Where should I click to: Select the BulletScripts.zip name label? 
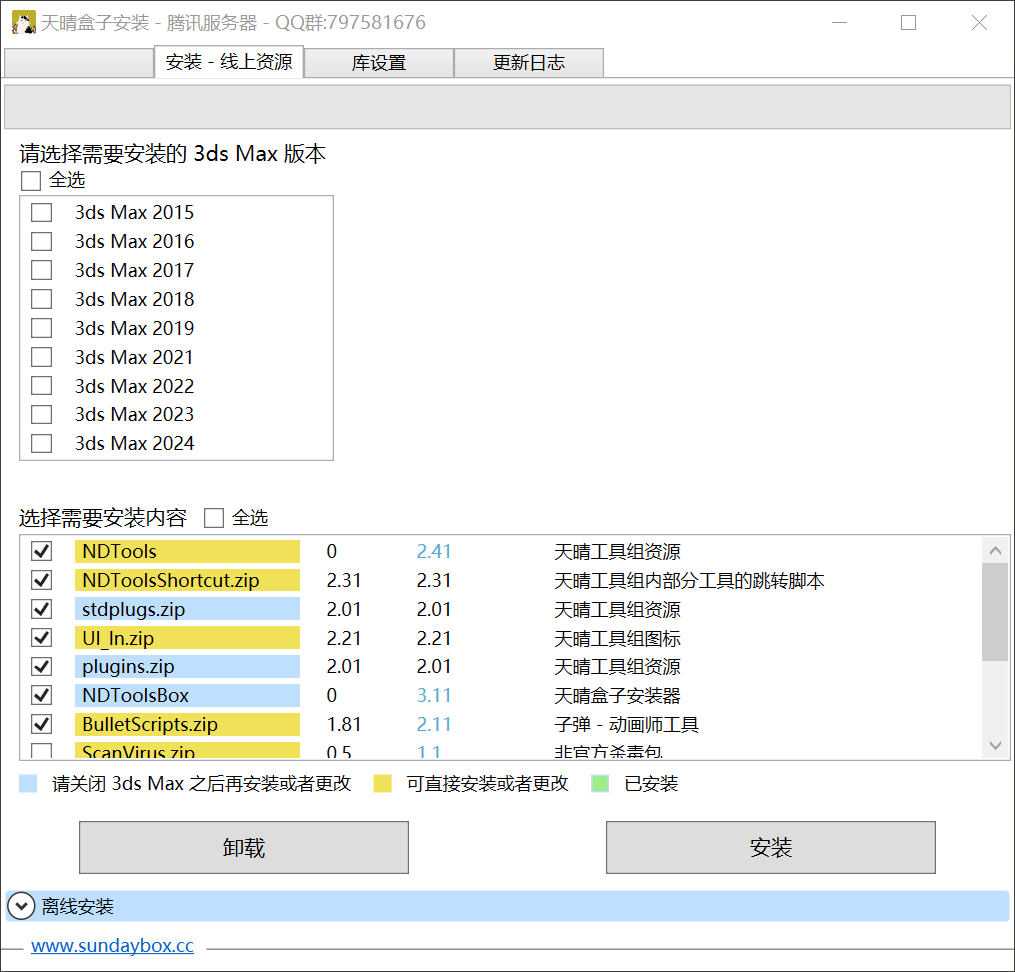pyautogui.click(x=187, y=724)
